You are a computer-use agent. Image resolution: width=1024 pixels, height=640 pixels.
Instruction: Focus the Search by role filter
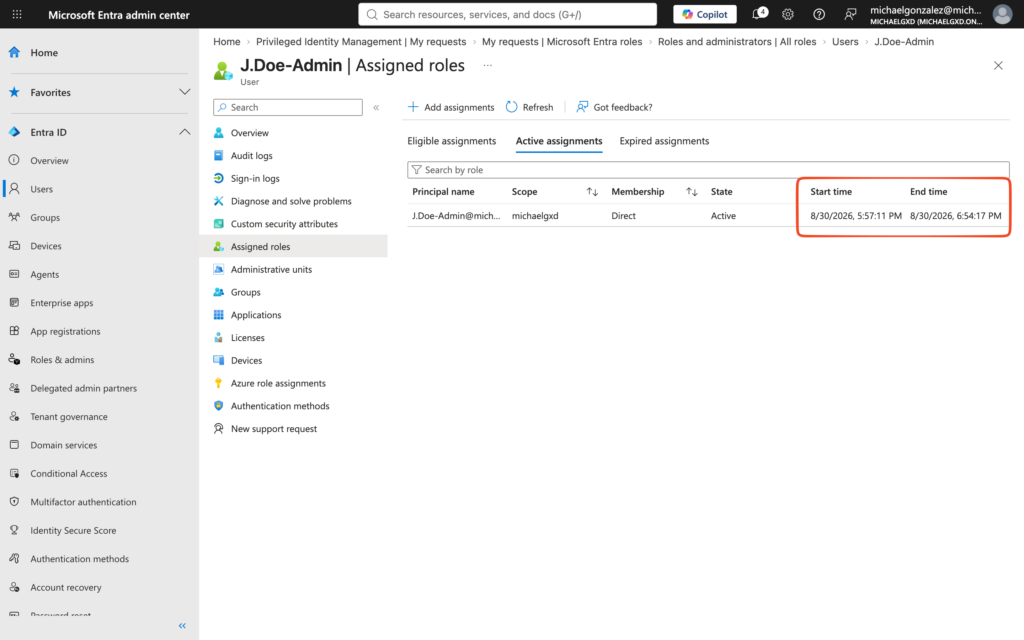tap(708, 170)
